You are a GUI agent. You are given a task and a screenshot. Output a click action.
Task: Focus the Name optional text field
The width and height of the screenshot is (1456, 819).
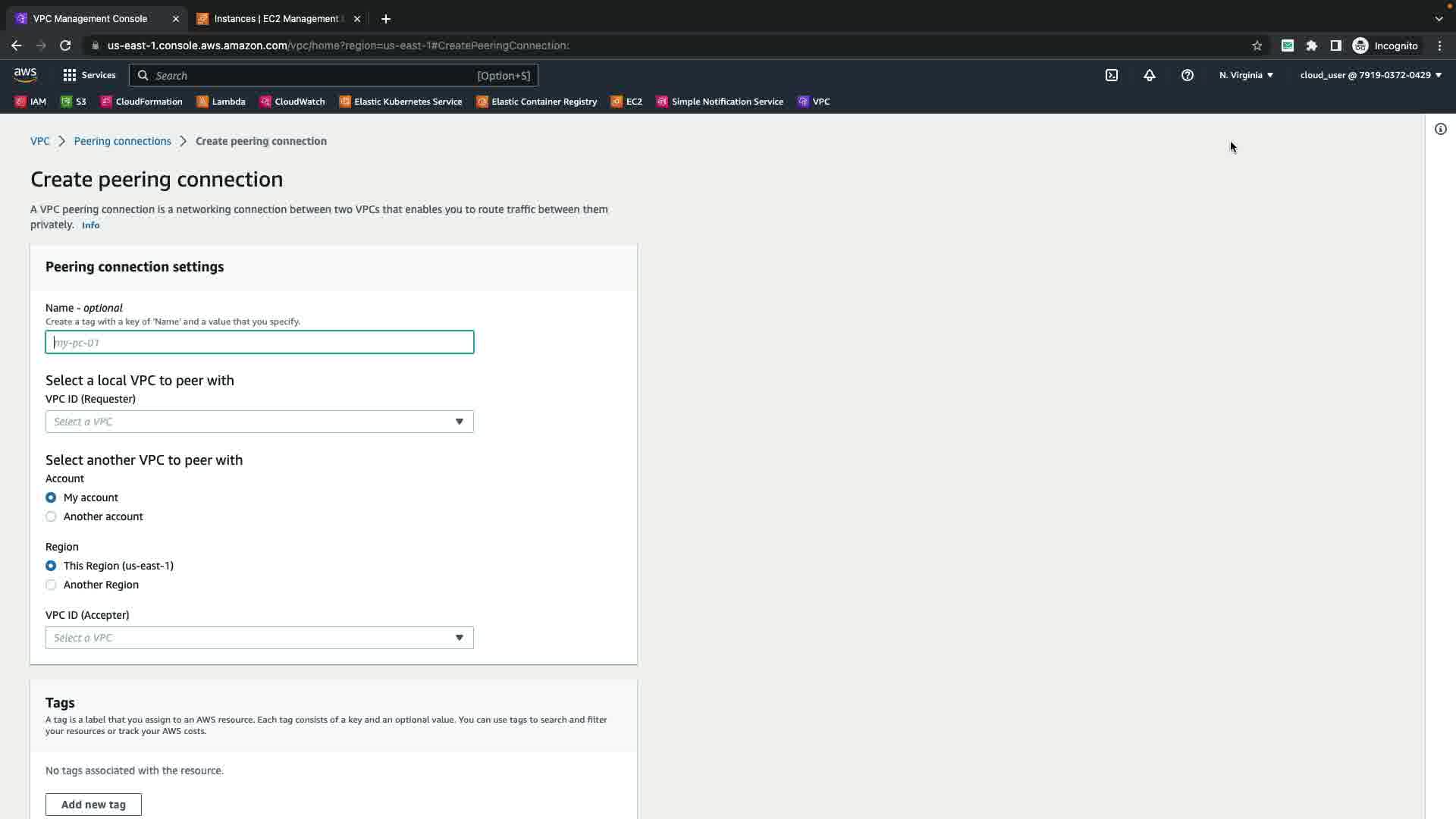pos(259,343)
